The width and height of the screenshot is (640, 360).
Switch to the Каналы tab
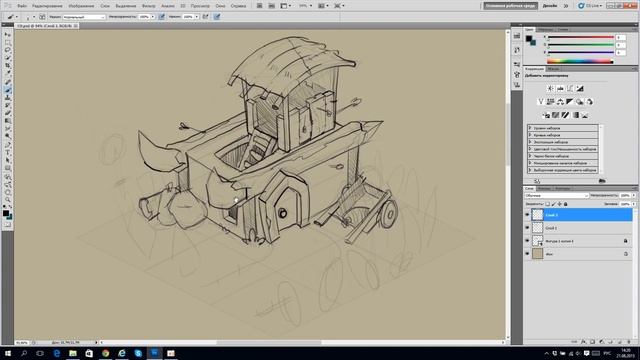(544, 189)
